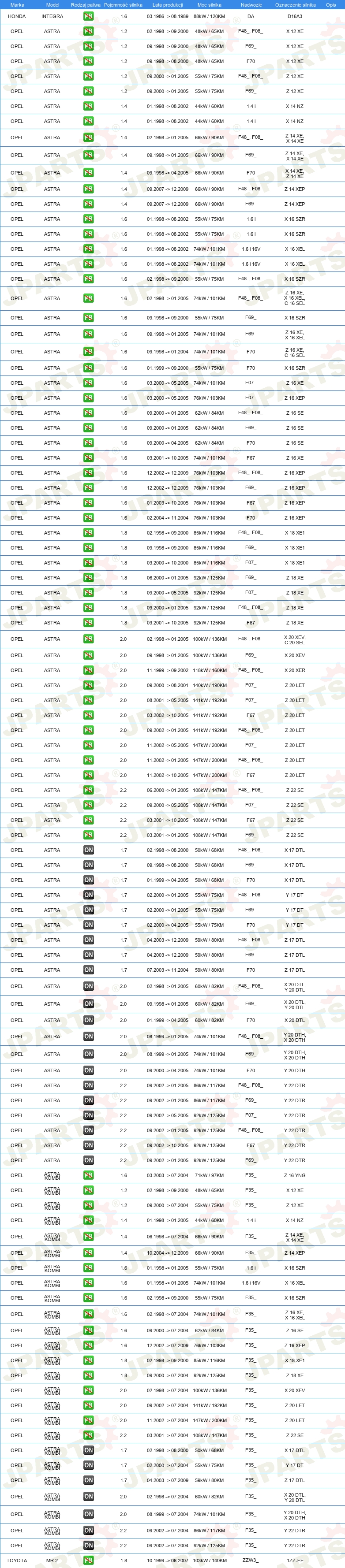345x1568 pixels.
Task: Click petrol icon in Astra X 20 XER row
Action: click(x=88, y=670)
